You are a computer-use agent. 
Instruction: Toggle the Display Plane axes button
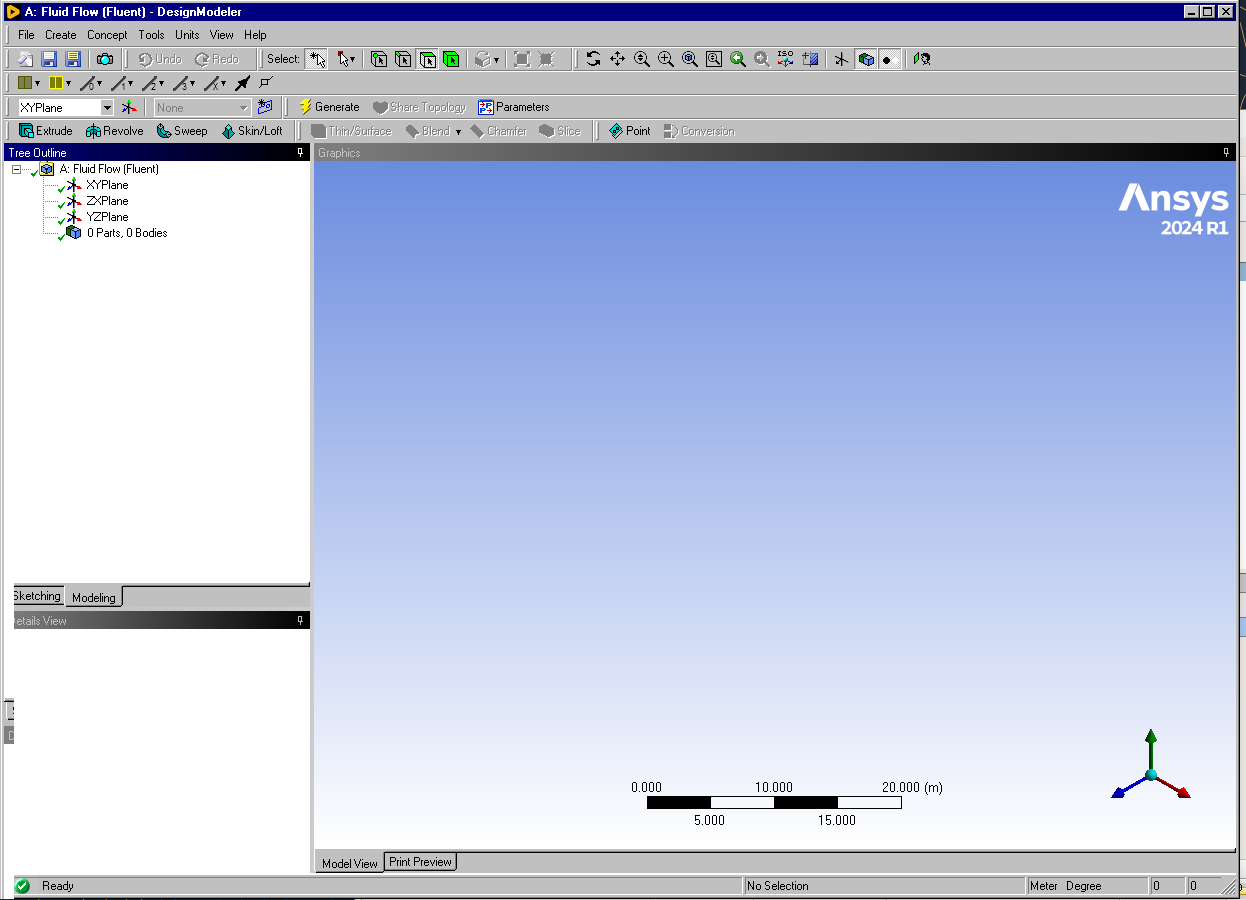[841, 59]
